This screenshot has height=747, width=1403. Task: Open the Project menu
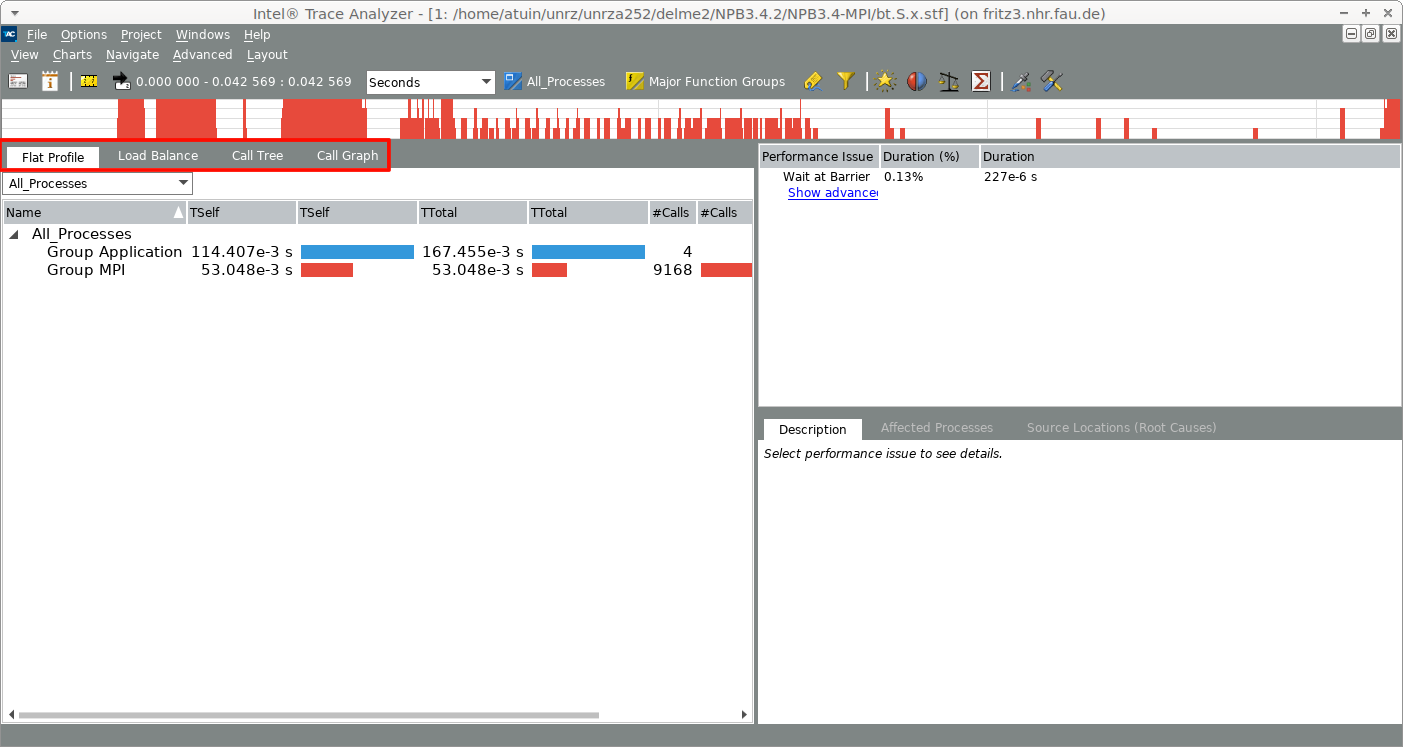click(141, 34)
